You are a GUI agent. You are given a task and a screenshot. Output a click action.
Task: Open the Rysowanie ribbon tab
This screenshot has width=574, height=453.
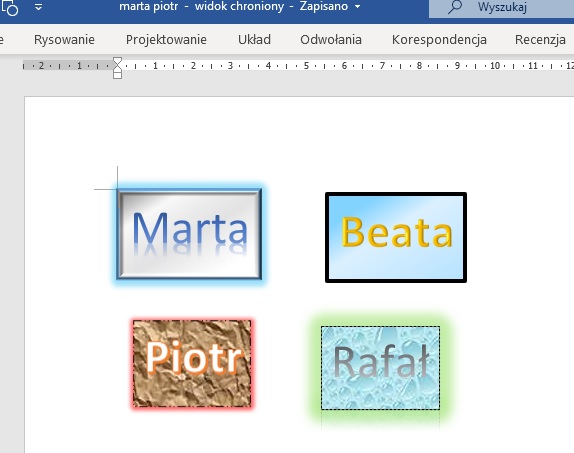point(64,40)
